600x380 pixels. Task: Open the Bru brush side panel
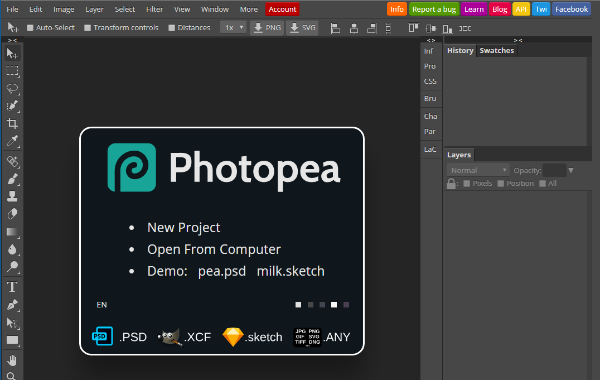[x=430, y=99]
